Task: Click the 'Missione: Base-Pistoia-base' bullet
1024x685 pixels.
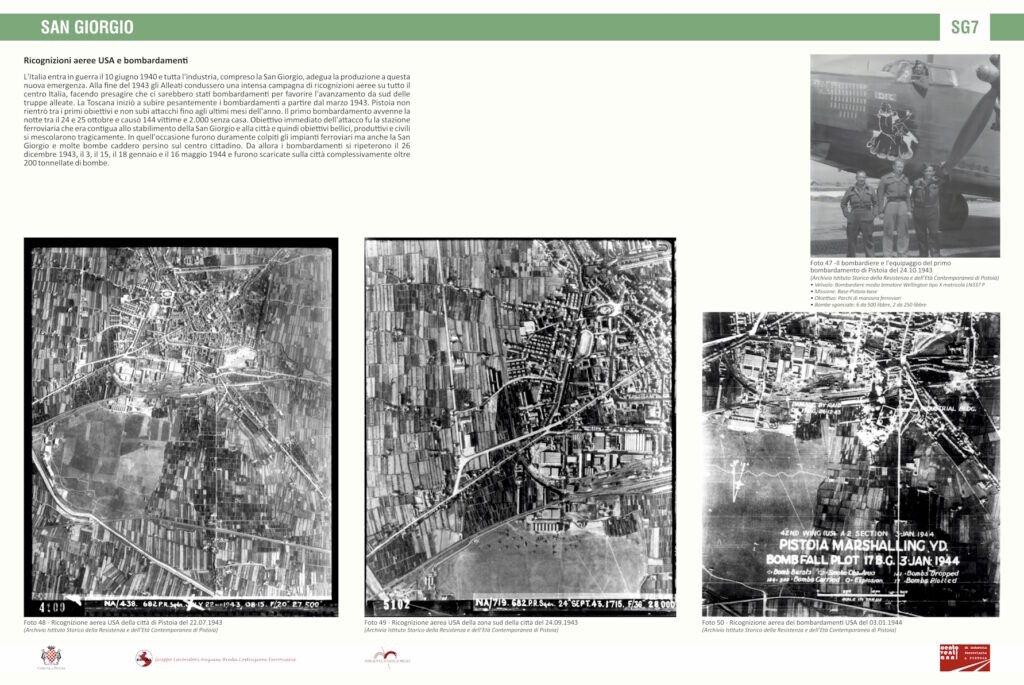Action: click(845, 291)
